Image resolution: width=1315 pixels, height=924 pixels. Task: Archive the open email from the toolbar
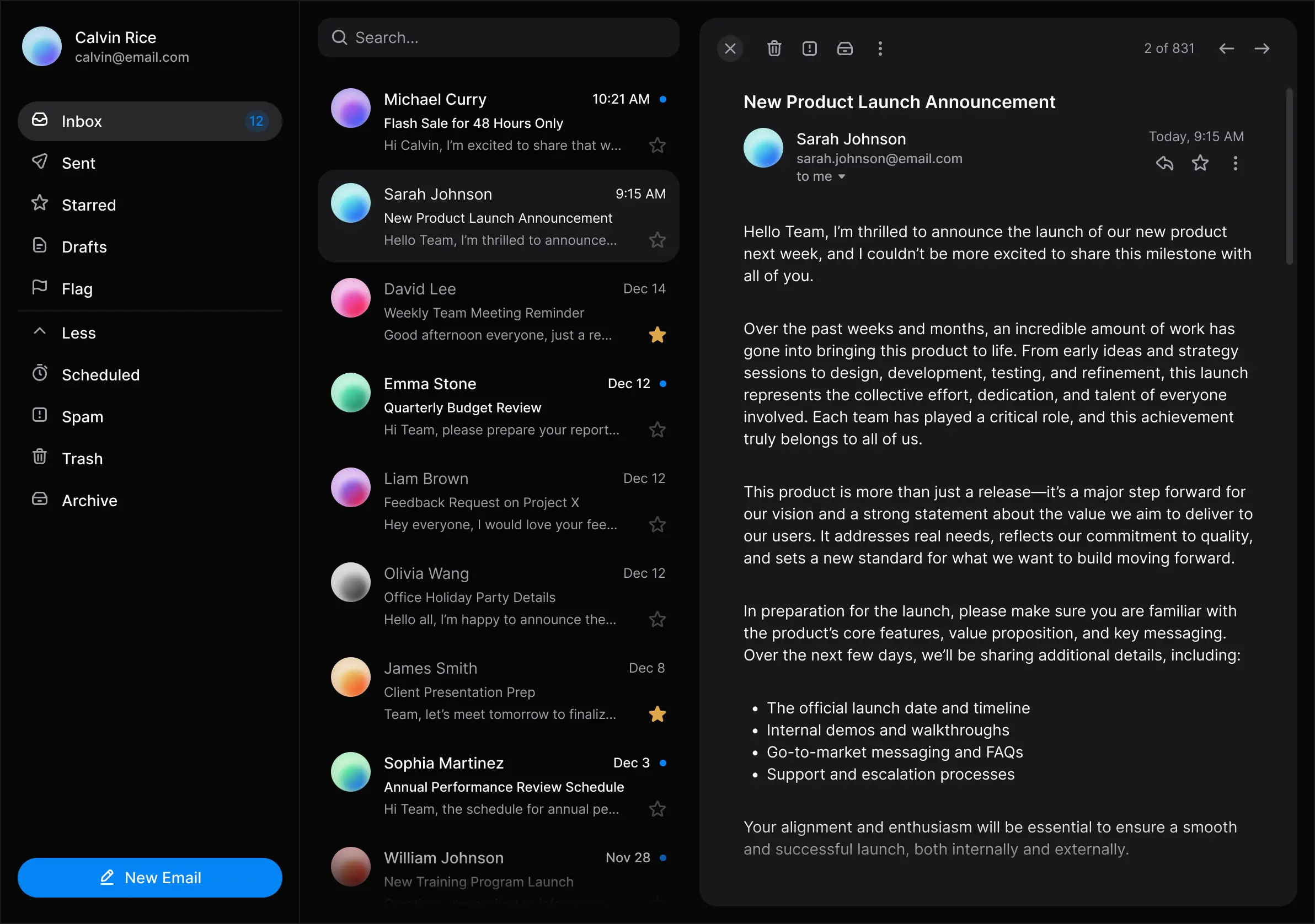tap(845, 49)
